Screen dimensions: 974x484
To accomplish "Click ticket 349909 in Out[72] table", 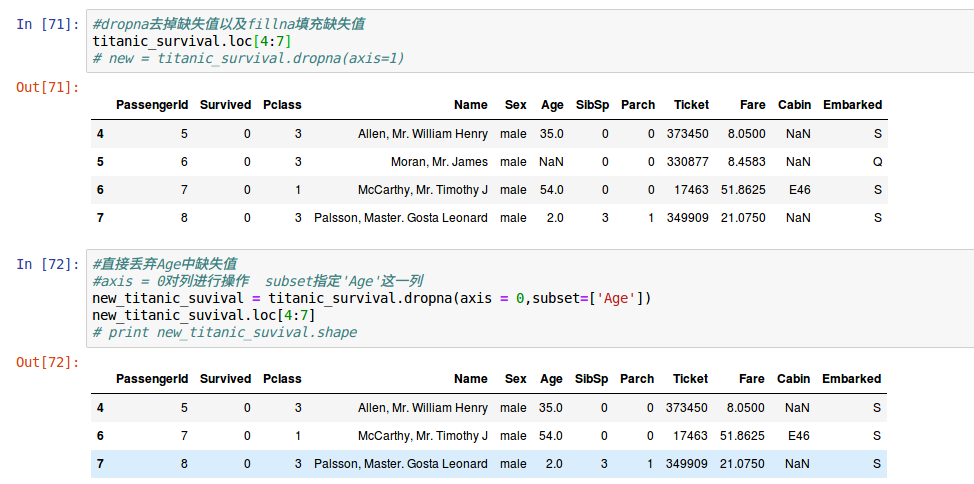I will [686, 464].
